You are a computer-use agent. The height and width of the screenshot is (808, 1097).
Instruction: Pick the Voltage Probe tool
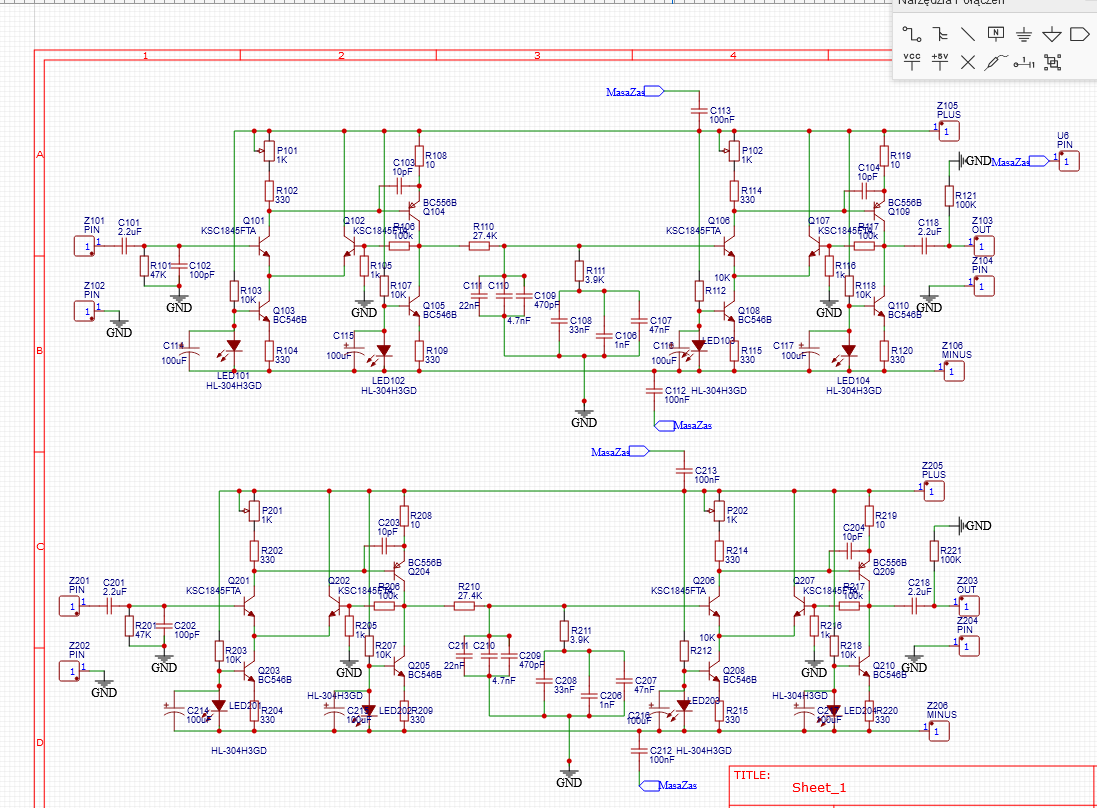(x=995, y=61)
